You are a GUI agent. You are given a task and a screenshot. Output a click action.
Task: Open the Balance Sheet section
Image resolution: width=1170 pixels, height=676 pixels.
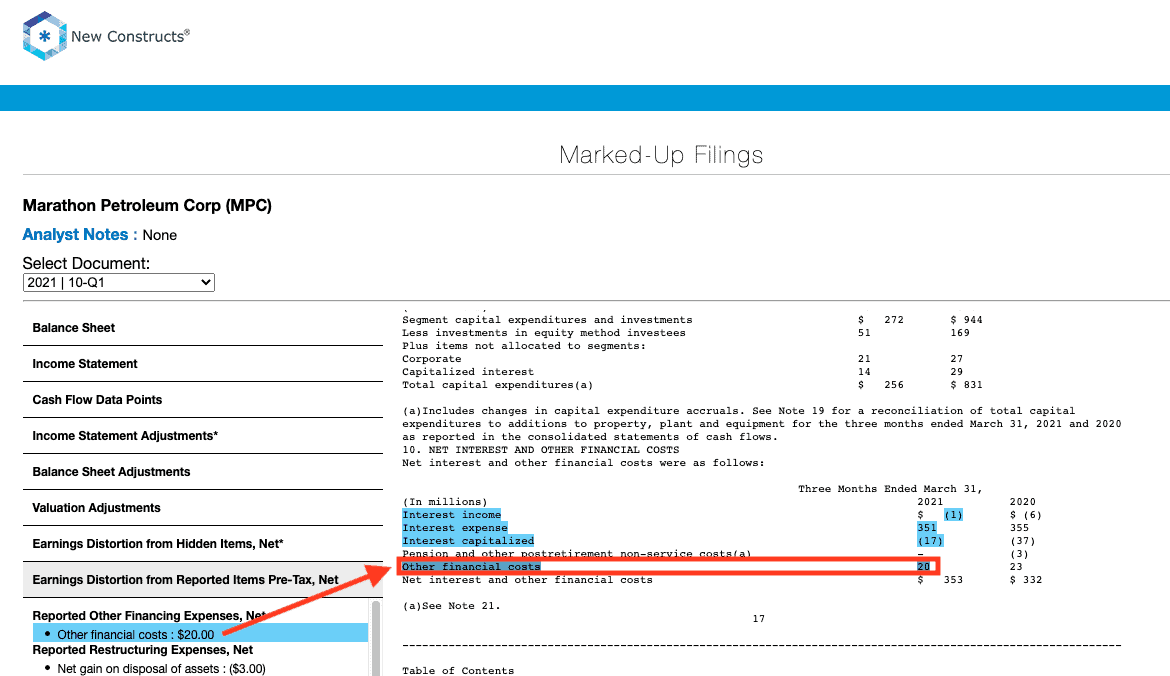pos(203,328)
